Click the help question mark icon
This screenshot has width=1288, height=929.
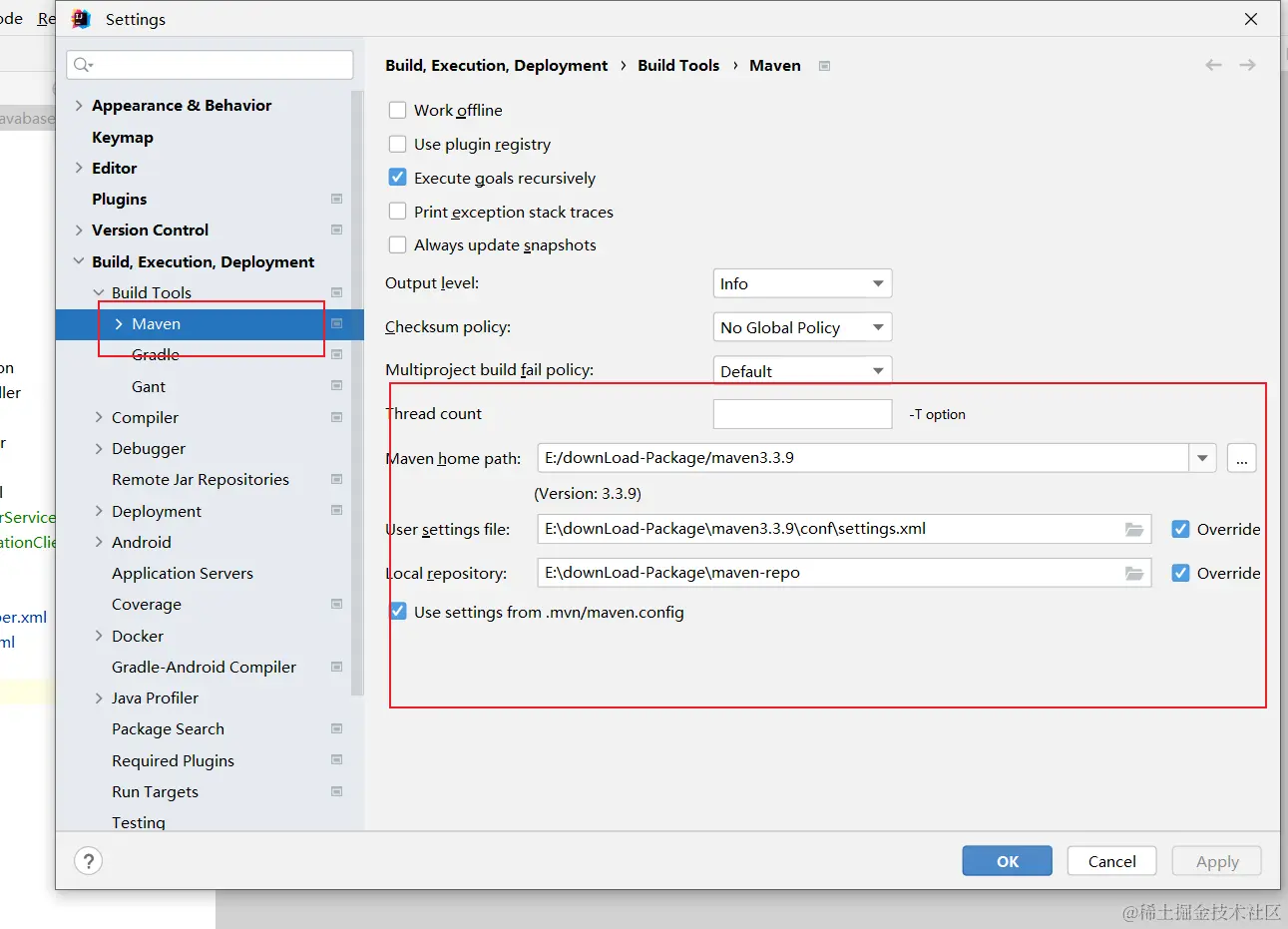[x=89, y=861]
